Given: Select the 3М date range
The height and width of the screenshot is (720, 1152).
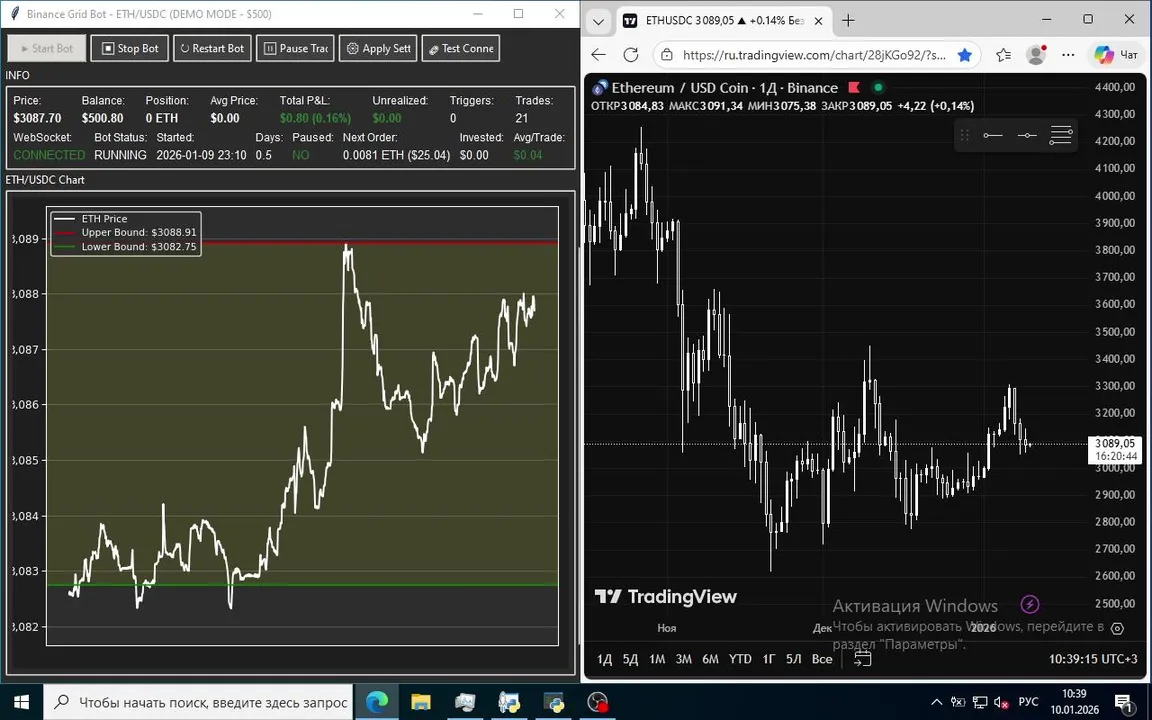Looking at the screenshot, I should point(683,659).
